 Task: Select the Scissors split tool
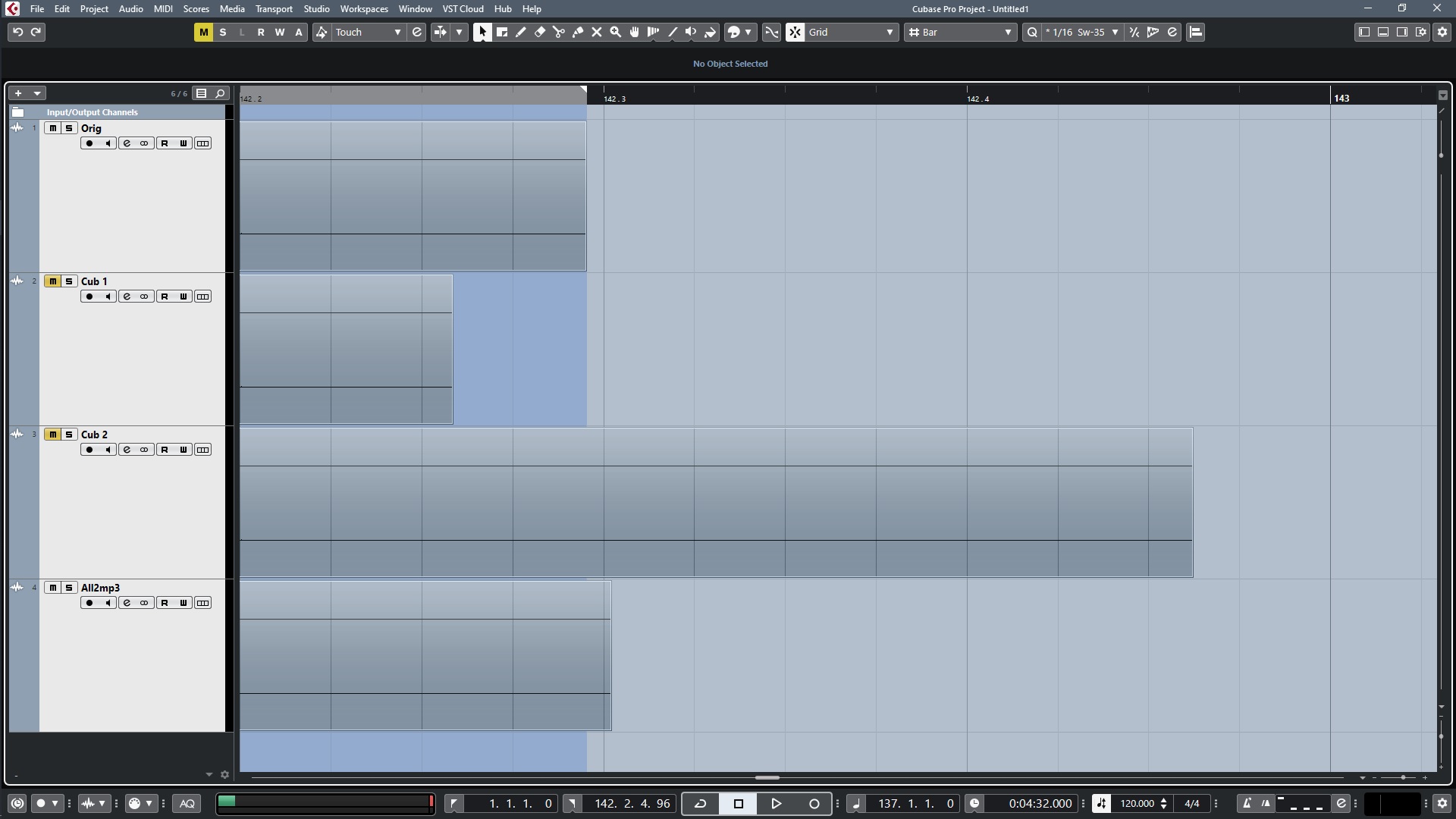[x=559, y=32]
